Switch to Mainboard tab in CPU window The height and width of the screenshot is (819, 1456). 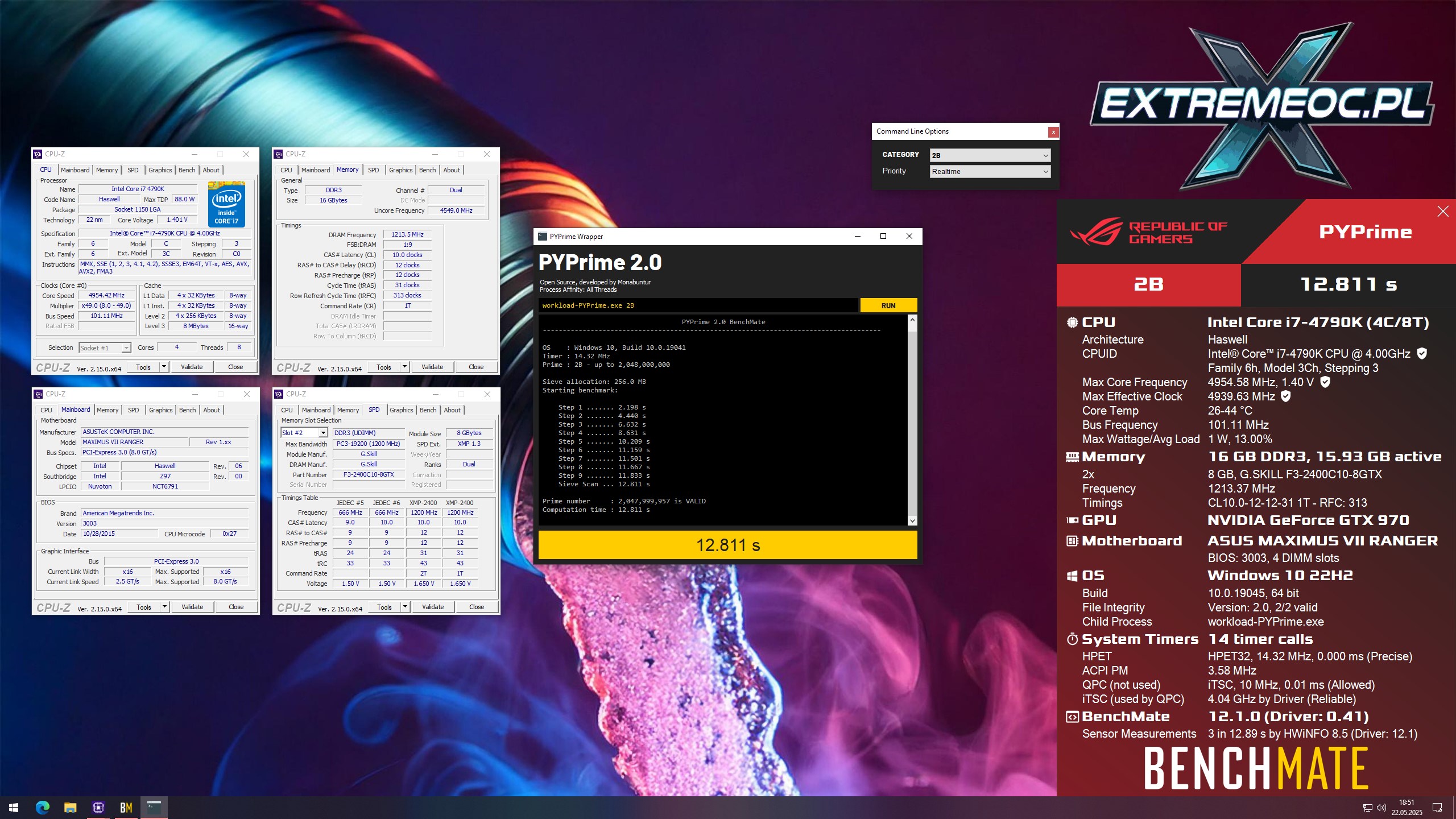75,170
